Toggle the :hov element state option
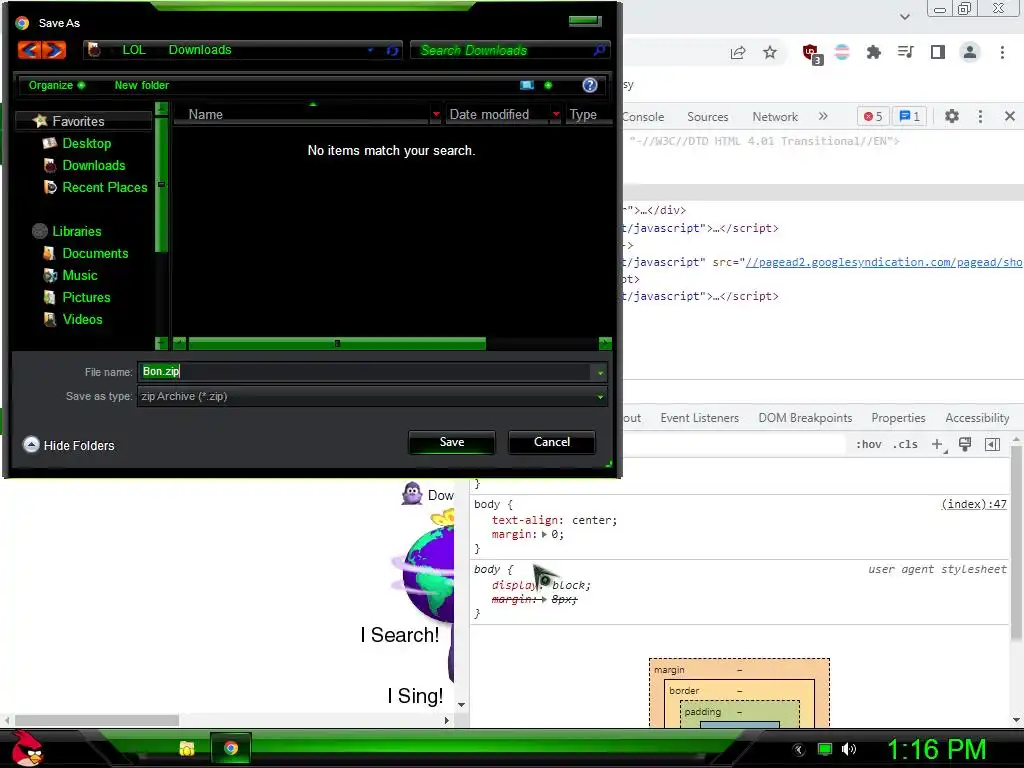The height and width of the screenshot is (768, 1024). [869, 444]
